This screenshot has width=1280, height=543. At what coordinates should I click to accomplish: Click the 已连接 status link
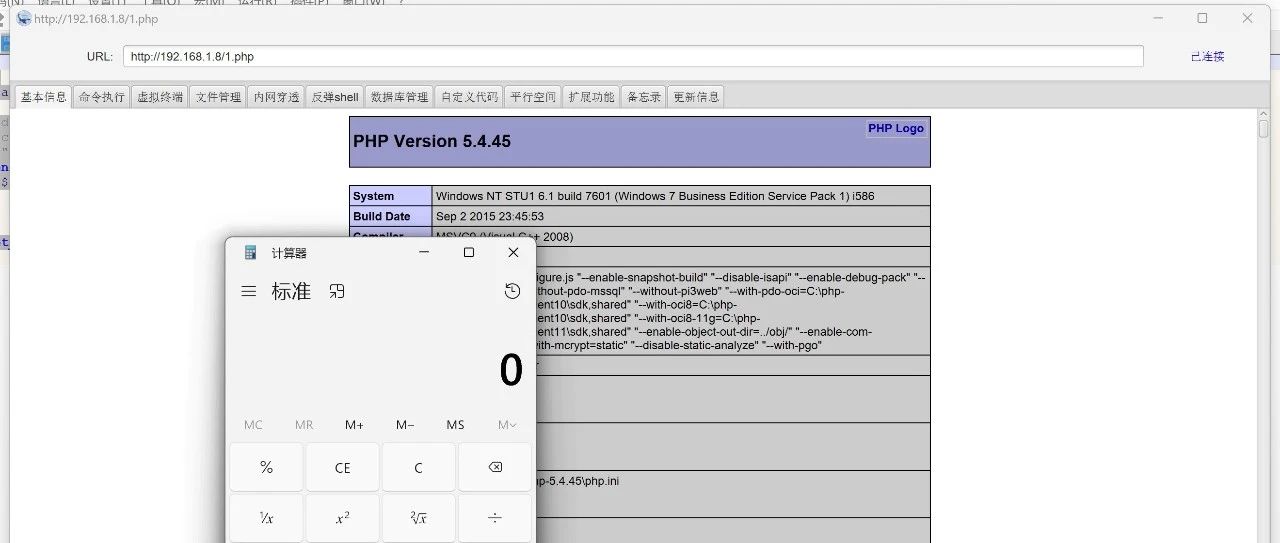tap(1207, 57)
